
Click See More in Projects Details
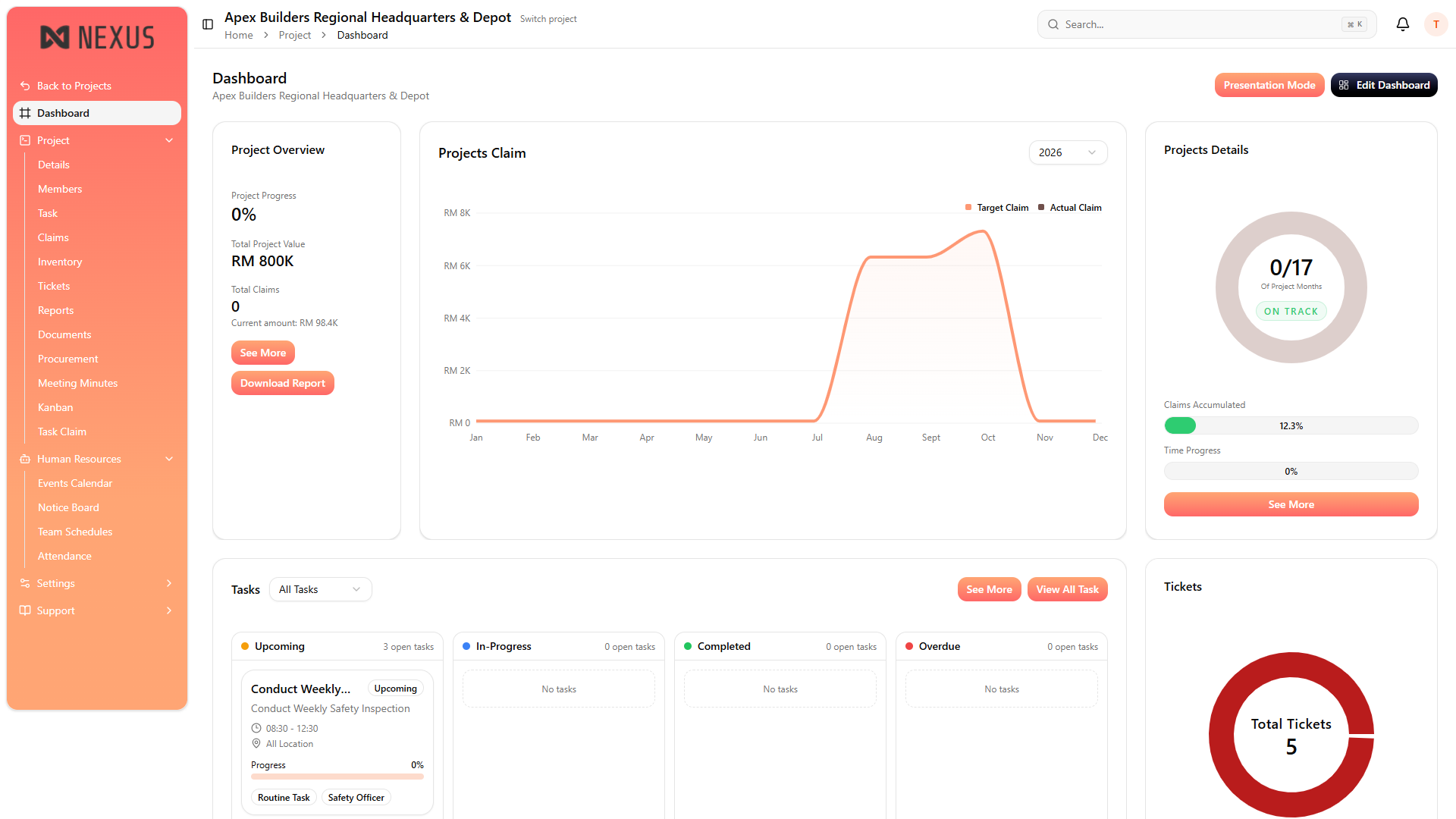click(x=1291, y=504)
